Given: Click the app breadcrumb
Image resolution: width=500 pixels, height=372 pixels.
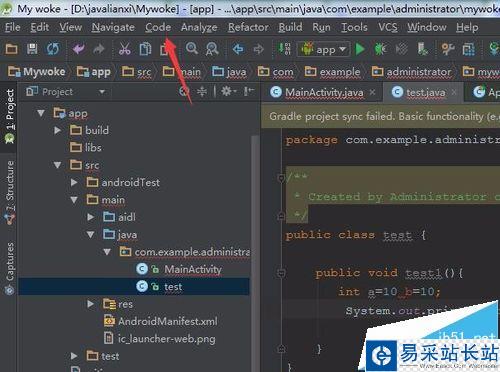Looking at the screenshot, I should coord(94,71).
